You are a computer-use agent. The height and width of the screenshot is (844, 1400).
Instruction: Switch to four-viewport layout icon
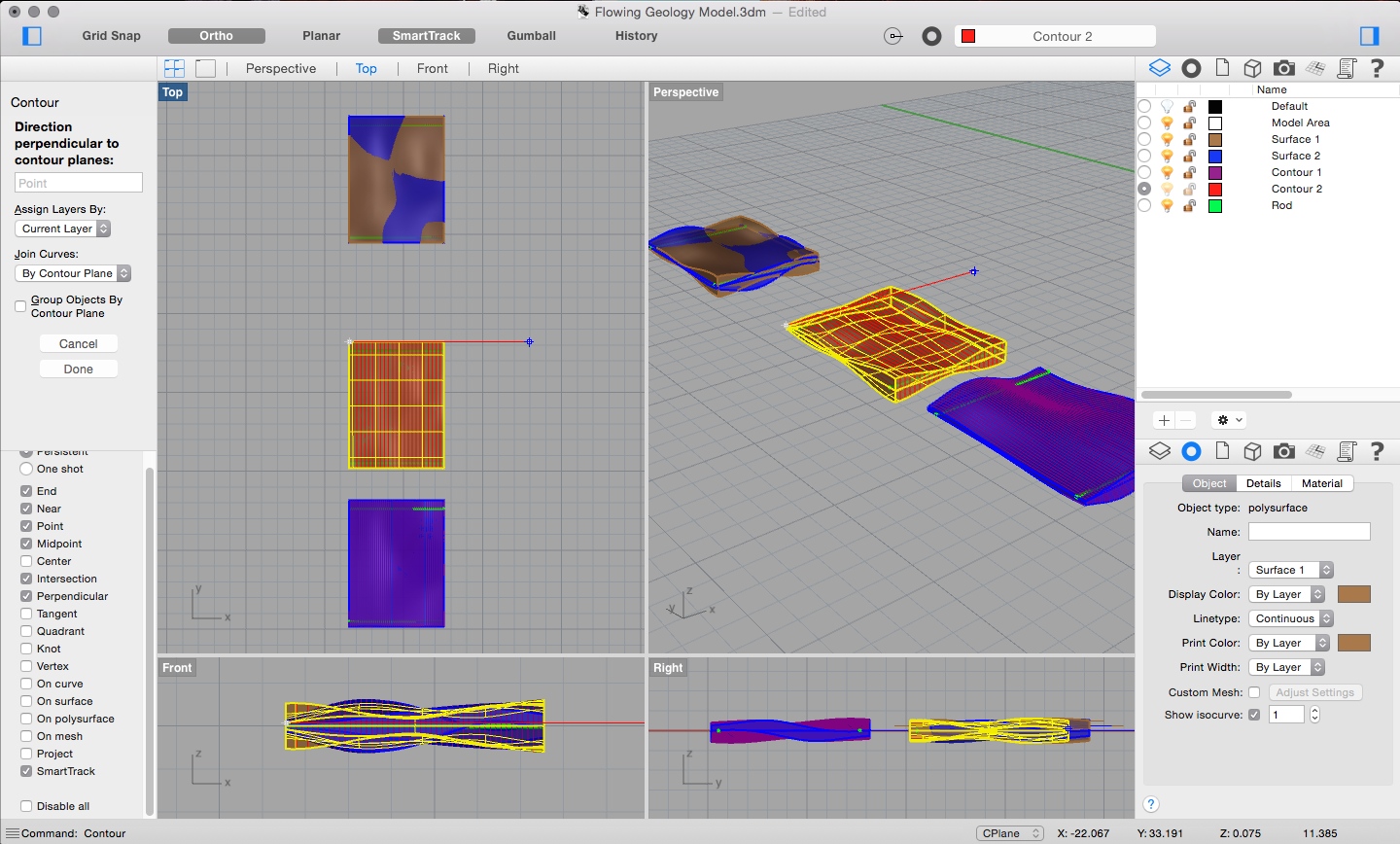pos(175,68)
